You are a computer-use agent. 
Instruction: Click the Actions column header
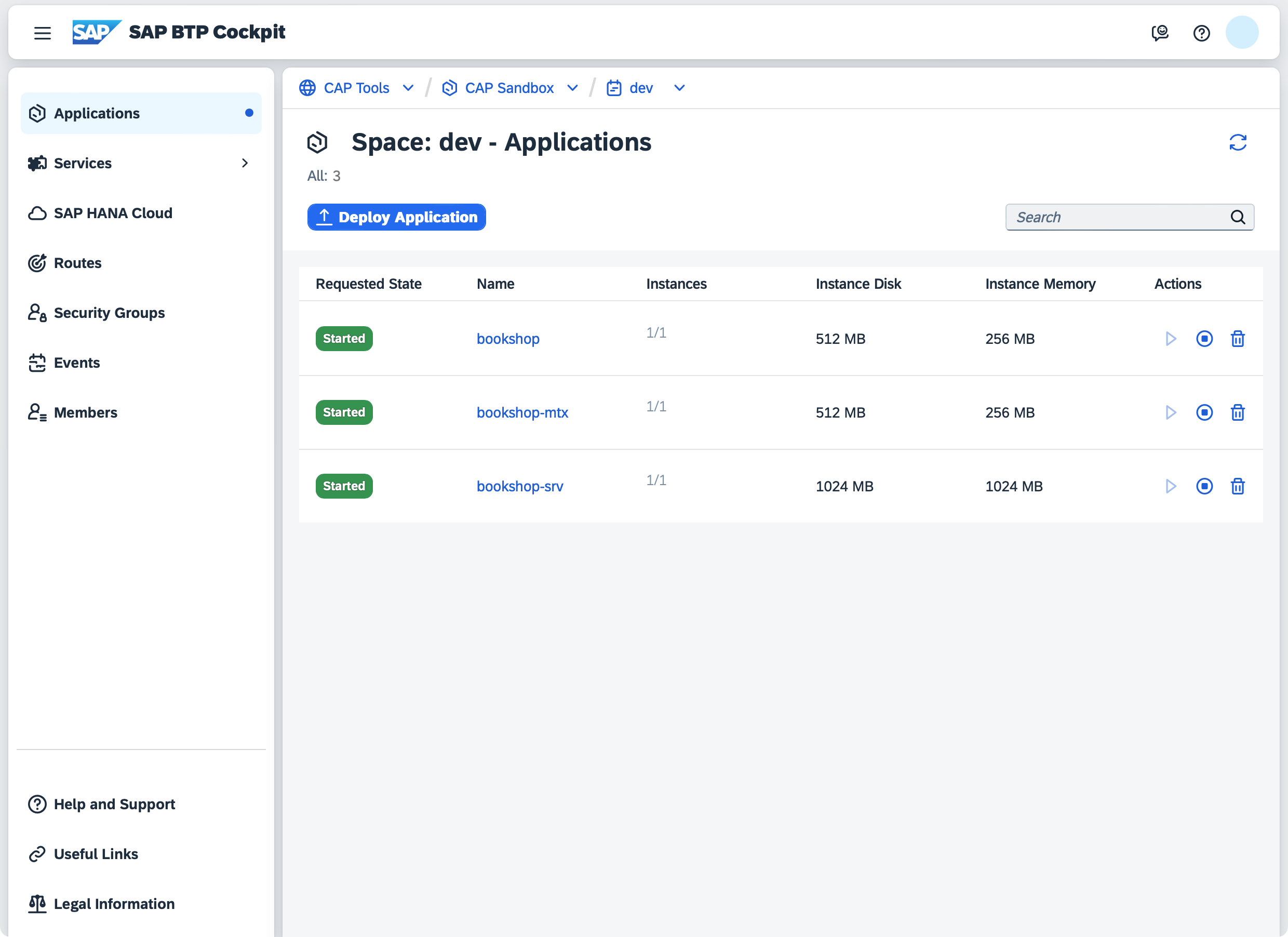coord(1177,284)
